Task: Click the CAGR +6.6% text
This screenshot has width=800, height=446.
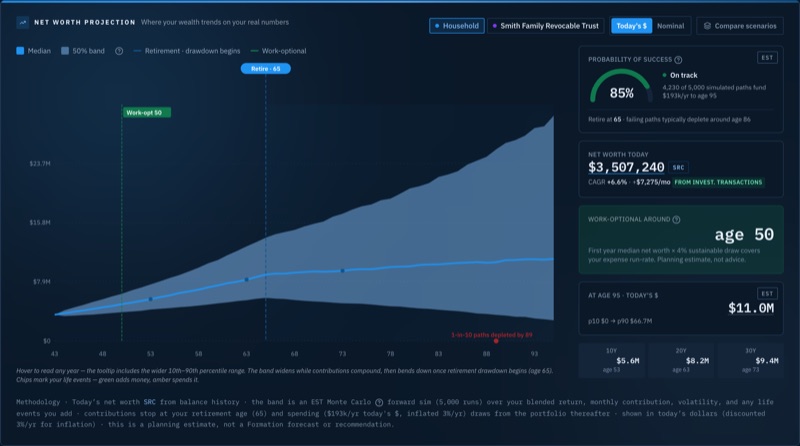Action: 607,182
